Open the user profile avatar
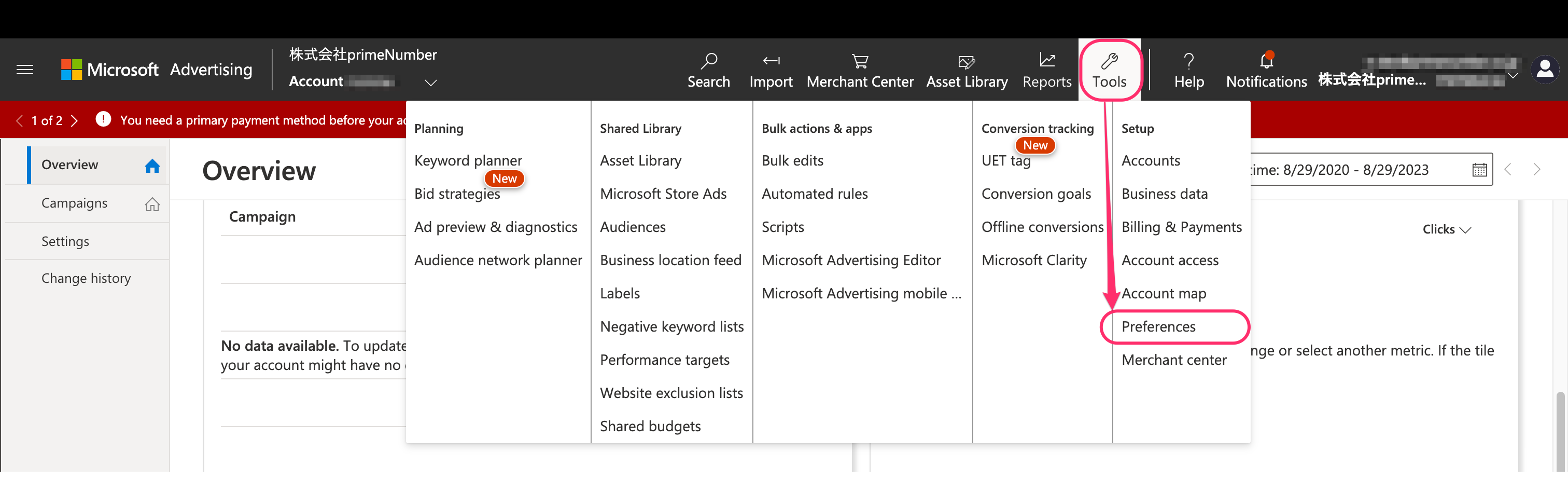The width and height of the screenshot is (1568, 493). click(x=1544, y=70)
